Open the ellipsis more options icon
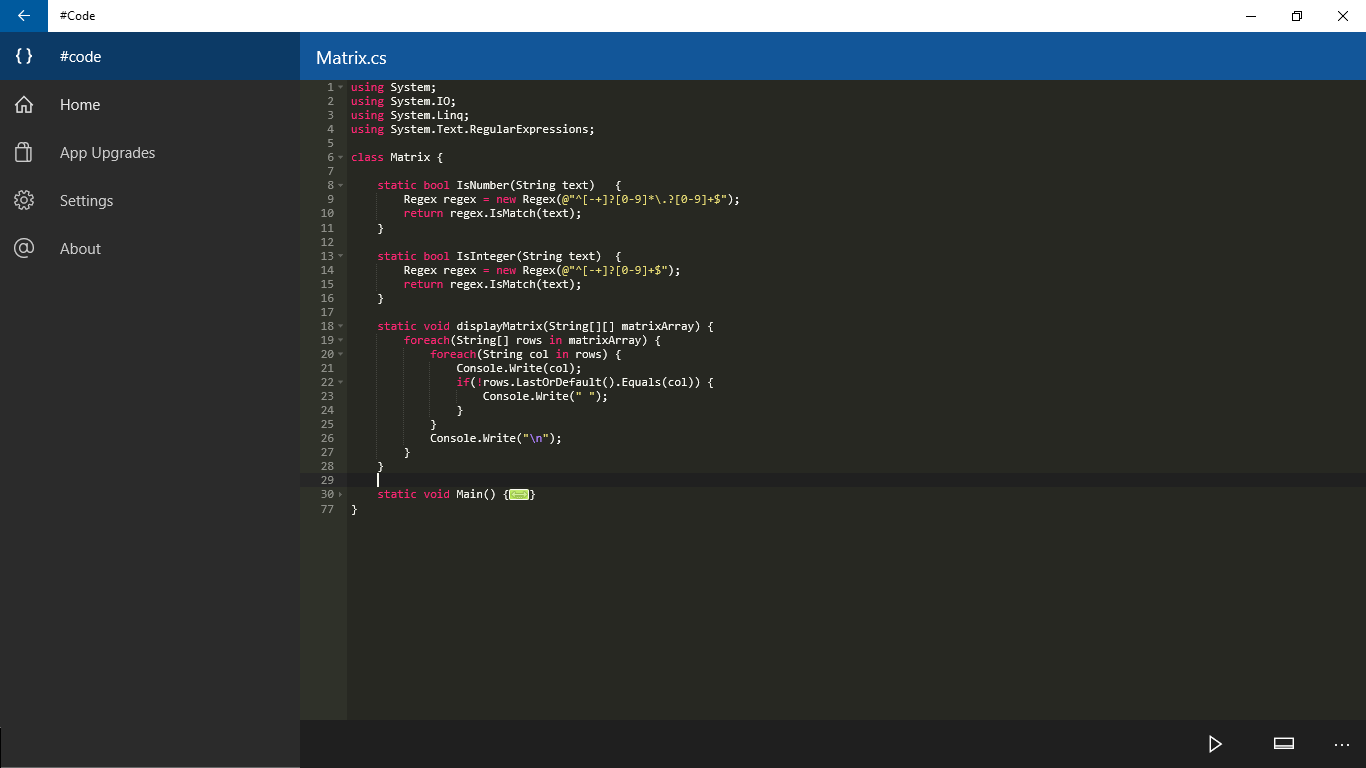 1341,744
